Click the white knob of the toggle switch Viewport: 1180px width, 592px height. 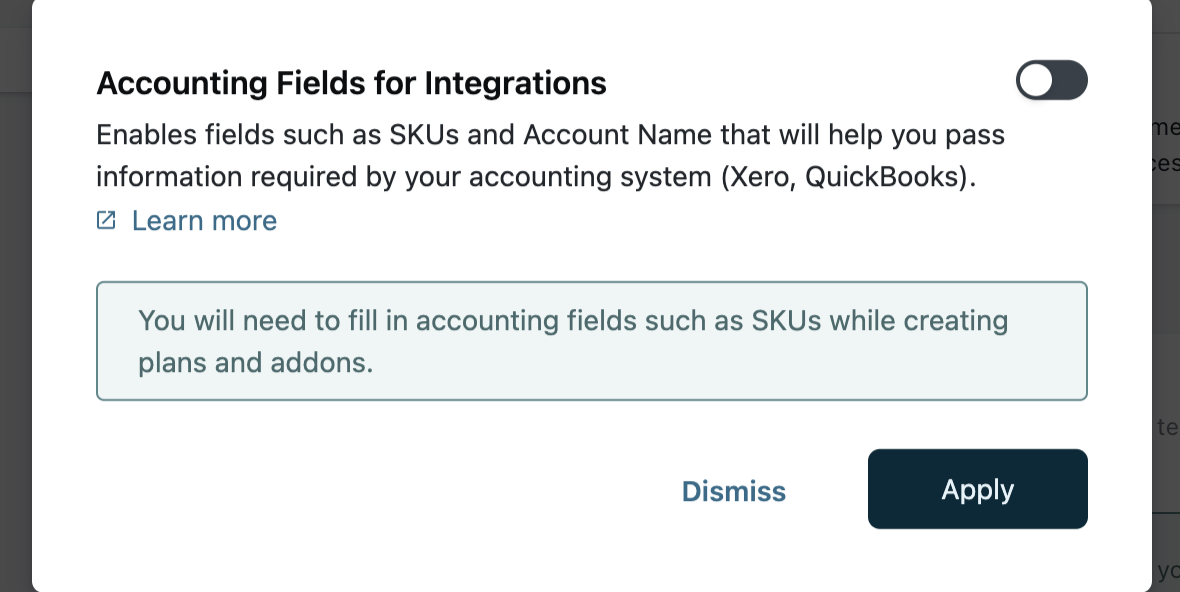pos(1036,81)
